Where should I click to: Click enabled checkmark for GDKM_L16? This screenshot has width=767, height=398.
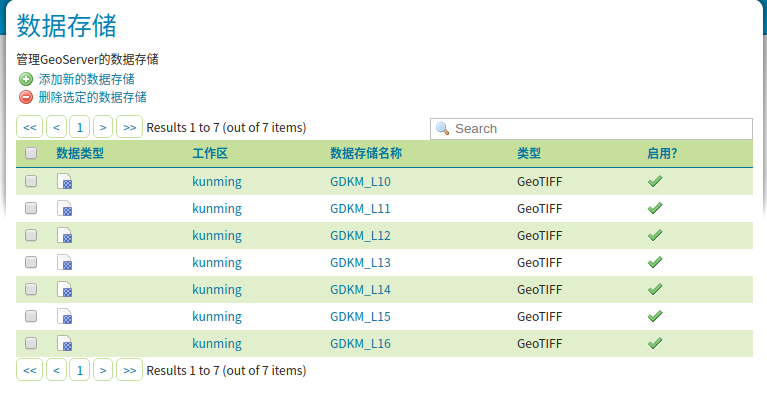point(655,343)
